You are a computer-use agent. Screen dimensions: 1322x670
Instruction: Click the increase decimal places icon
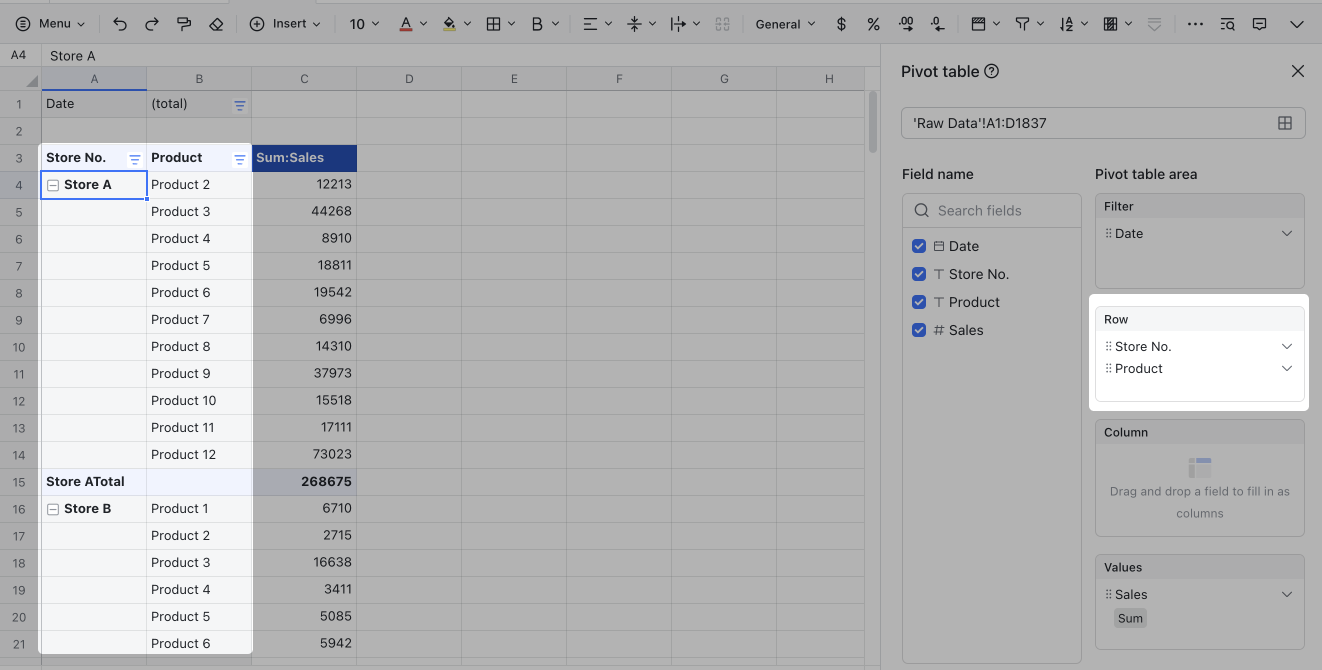coord(906,23)
